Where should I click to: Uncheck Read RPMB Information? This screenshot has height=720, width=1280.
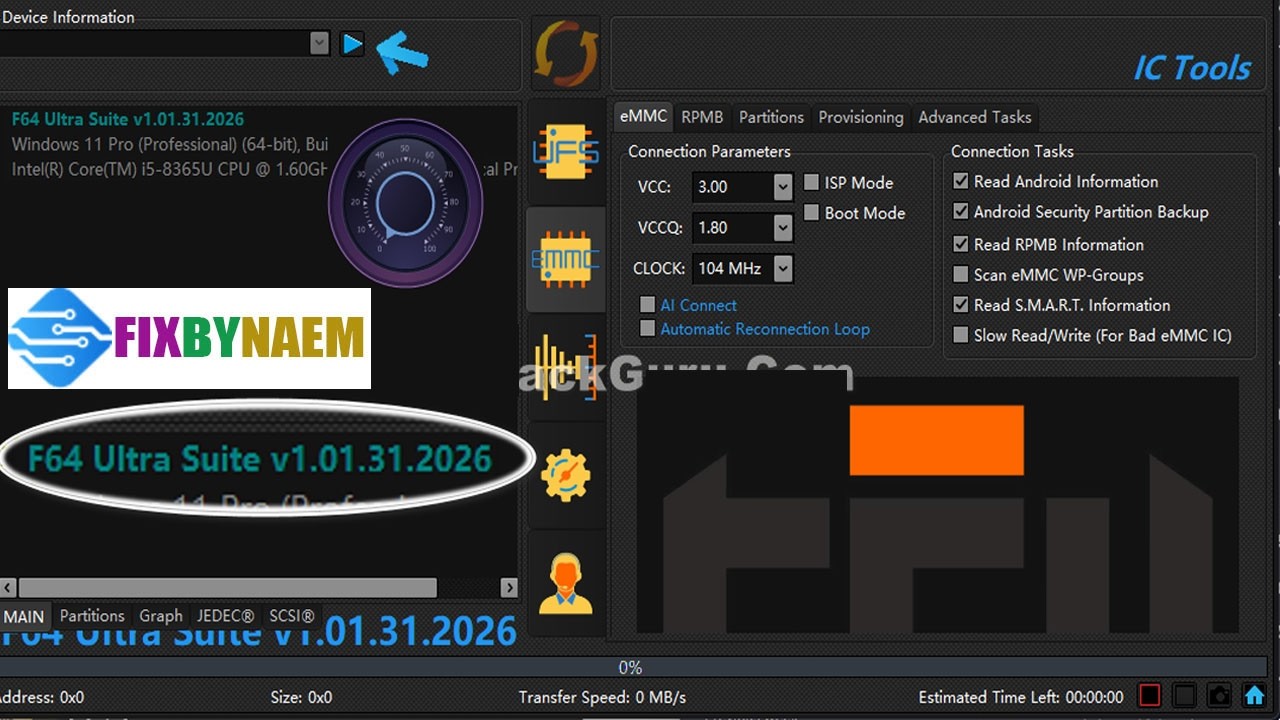coord(961,244)
